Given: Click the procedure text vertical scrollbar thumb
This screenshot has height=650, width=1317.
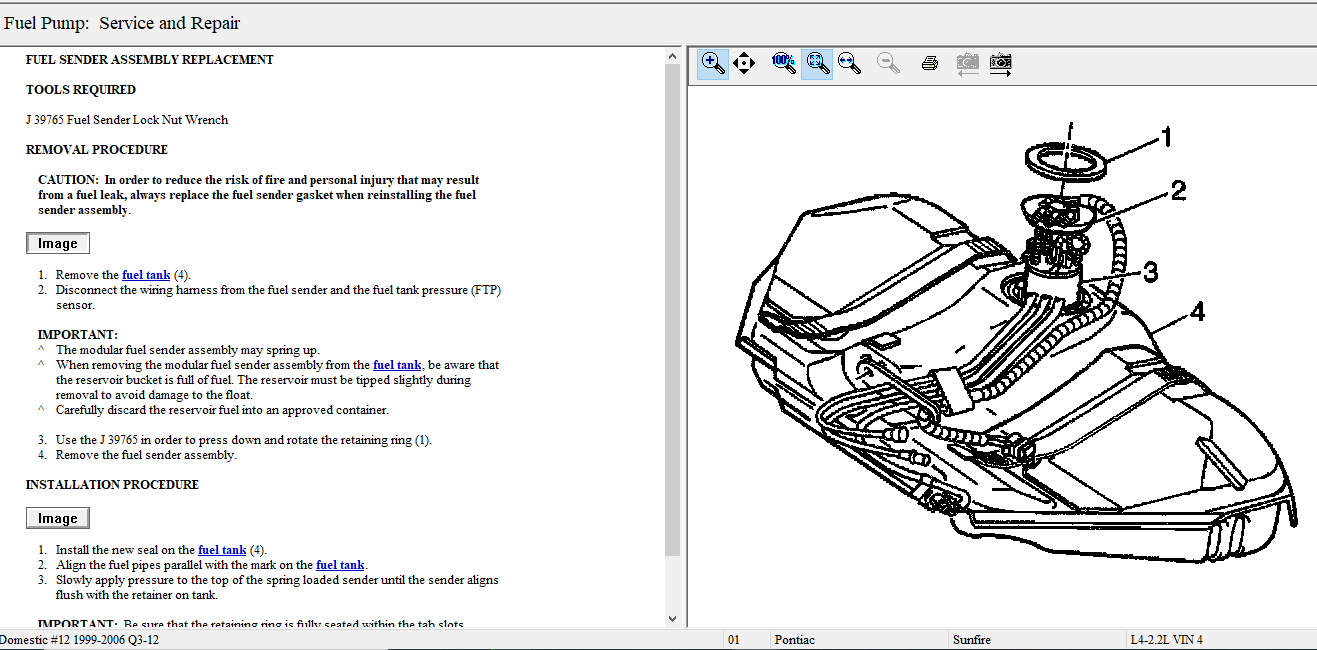Looking at the screenshot, I should coord(672,310).
